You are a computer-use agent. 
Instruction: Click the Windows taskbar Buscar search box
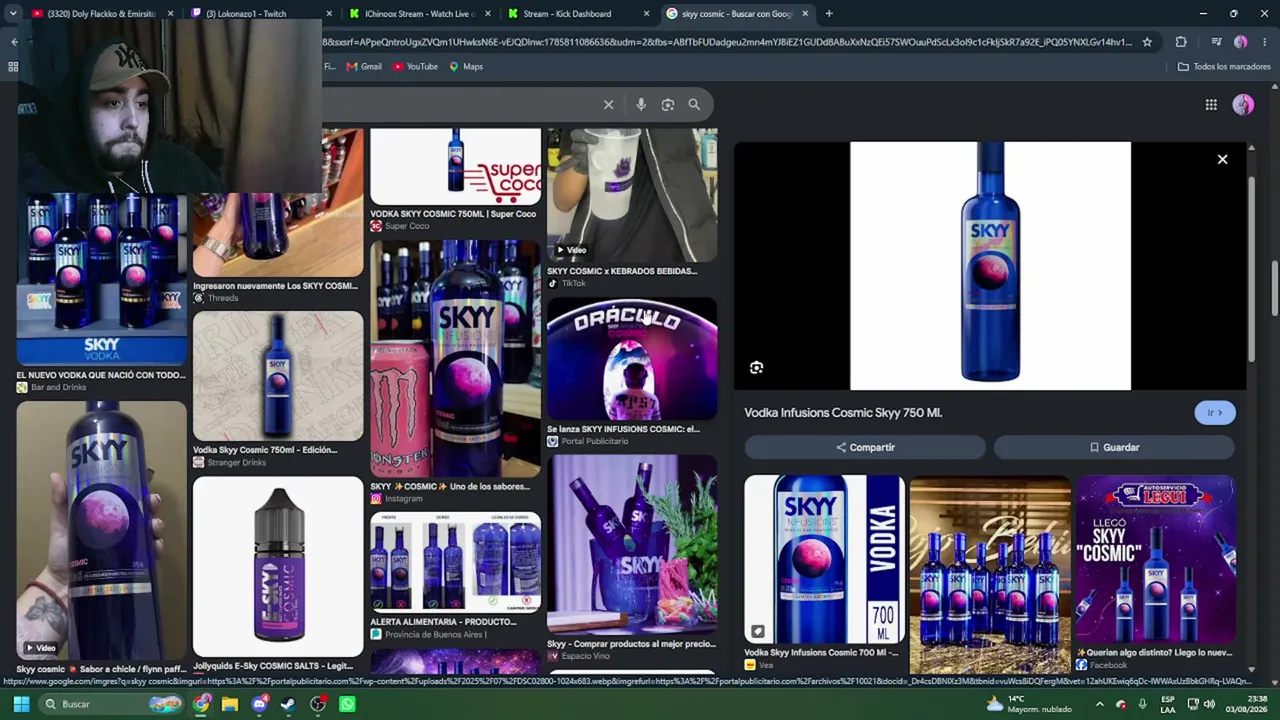coord(112,704)
